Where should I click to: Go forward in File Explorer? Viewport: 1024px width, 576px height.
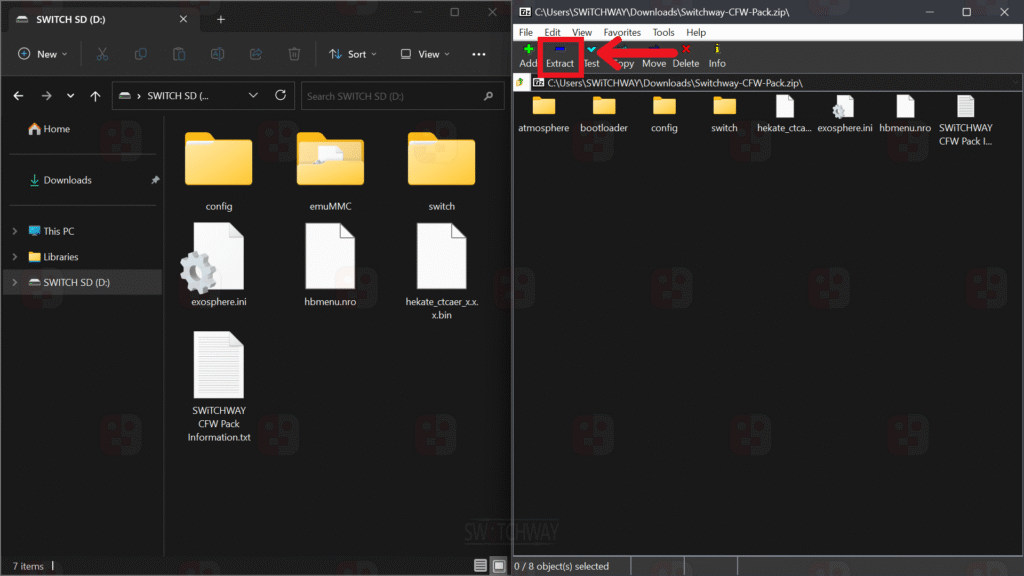click(x=46, y=96)
